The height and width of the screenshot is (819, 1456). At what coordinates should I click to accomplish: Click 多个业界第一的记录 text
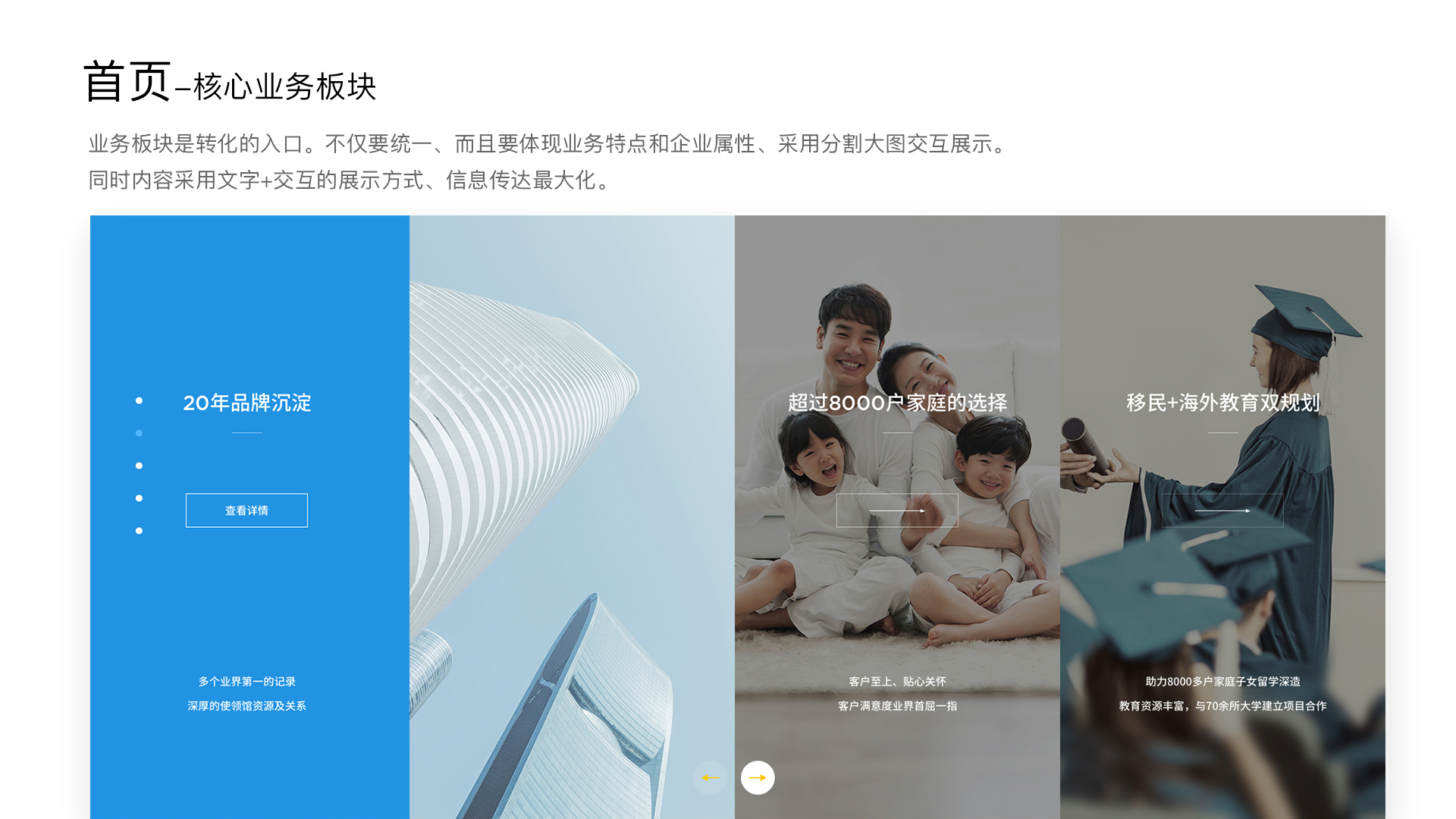pyautogui.click(x=247, y=682)
